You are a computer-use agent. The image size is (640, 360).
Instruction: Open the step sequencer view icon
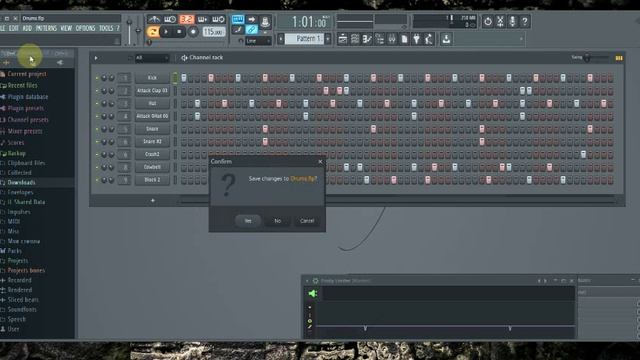pyautogui.click(x=355, y=39)
